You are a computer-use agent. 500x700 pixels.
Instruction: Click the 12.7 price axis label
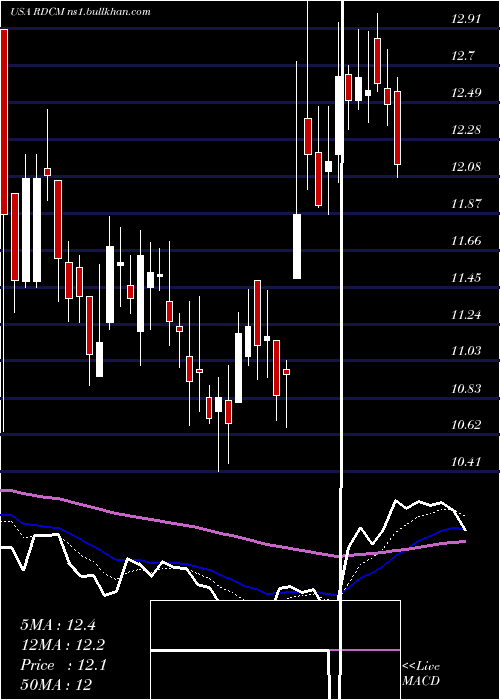tap(463, 56)
